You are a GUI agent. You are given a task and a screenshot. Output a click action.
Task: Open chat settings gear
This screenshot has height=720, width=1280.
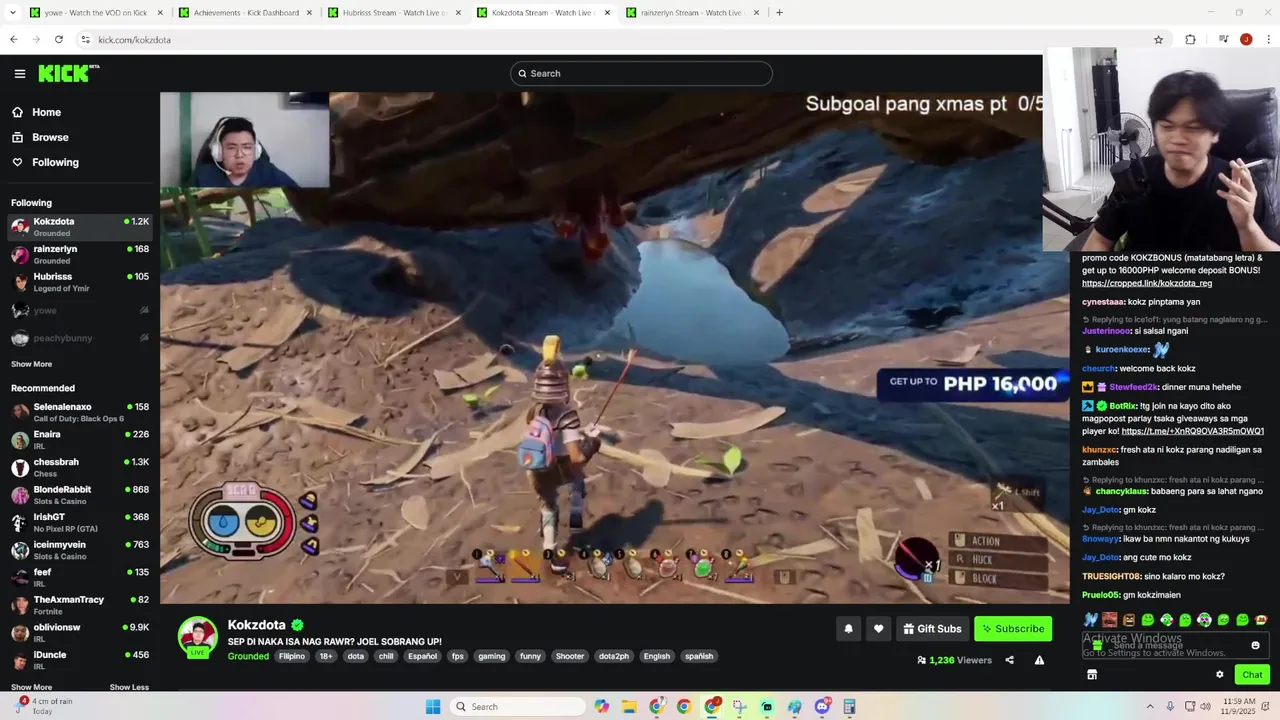point(1220,675)
